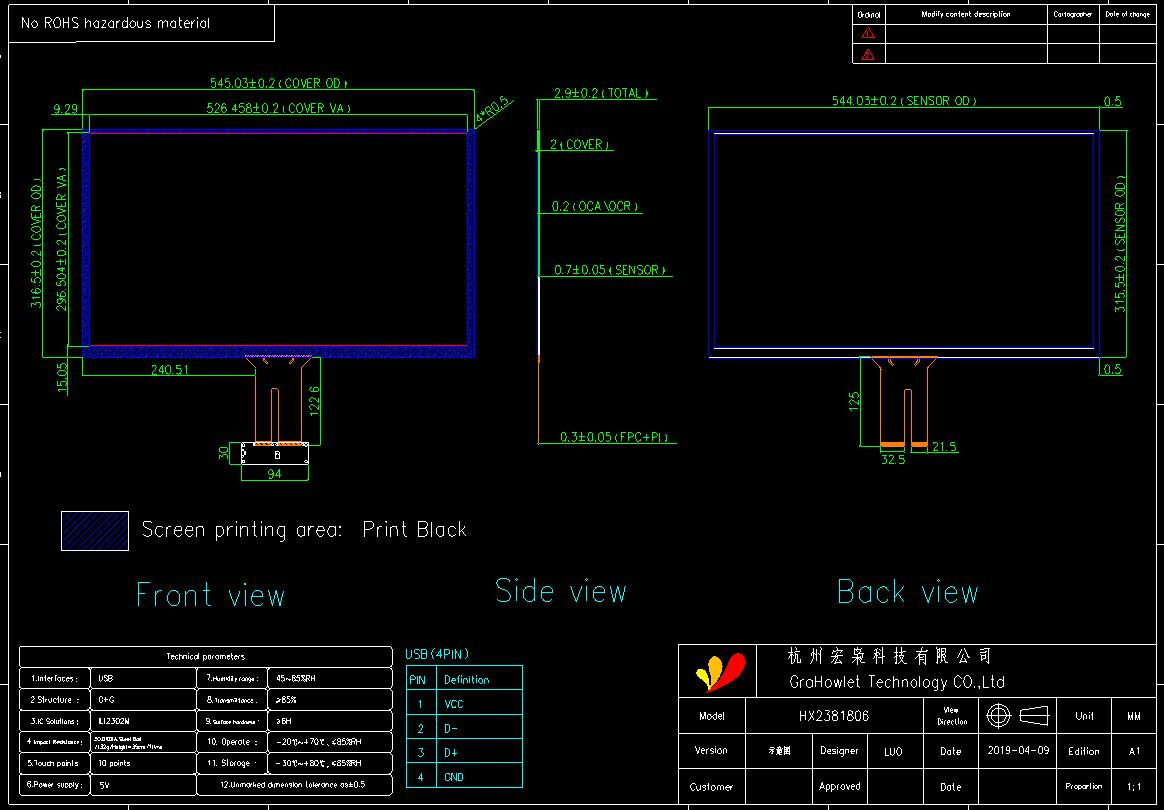Click the '240.51' dimension label
1164x810 pixels.
(x=170, y=370)
